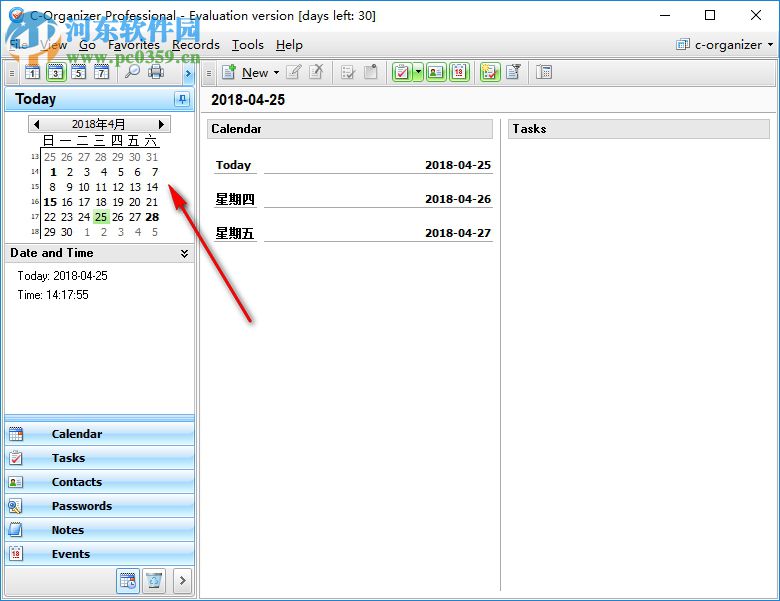
Task: Toggle the highlighted tasks list icon
Action: 490,73
